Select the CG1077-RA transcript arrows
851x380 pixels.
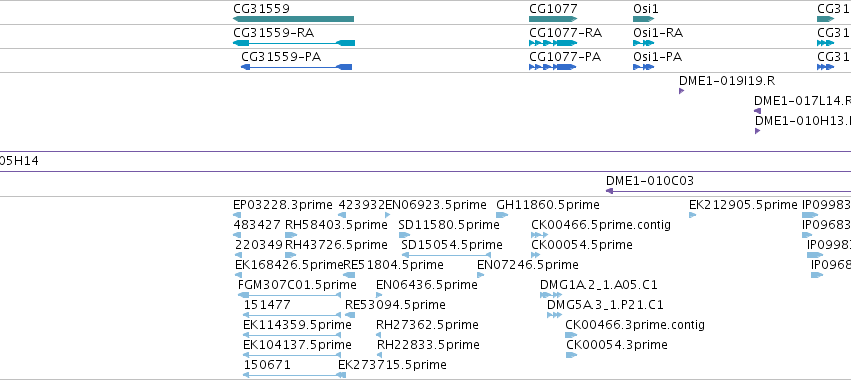tap(553, 43)
